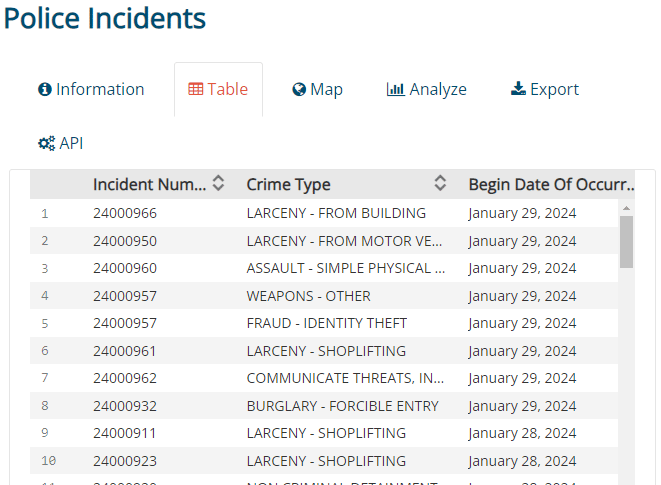Open the Analyze tab
Screen dimensions: 661x485
tap(427, 90)
